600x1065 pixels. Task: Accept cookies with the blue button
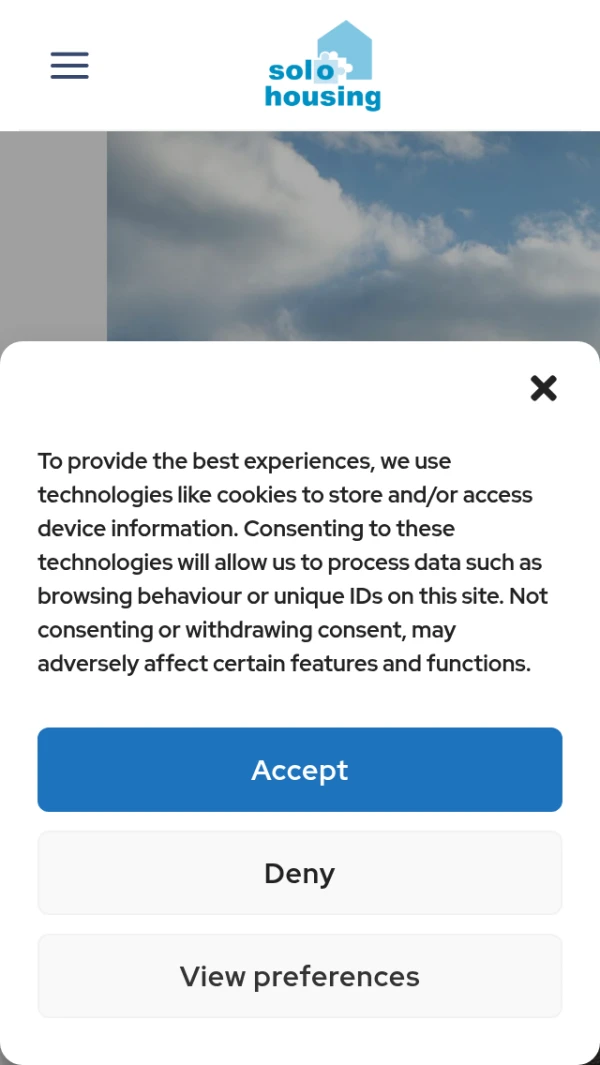pos(300,770)
